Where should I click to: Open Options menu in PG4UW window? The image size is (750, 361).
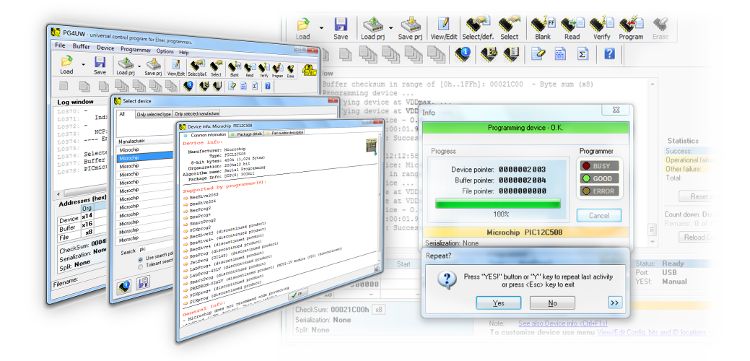165,51
